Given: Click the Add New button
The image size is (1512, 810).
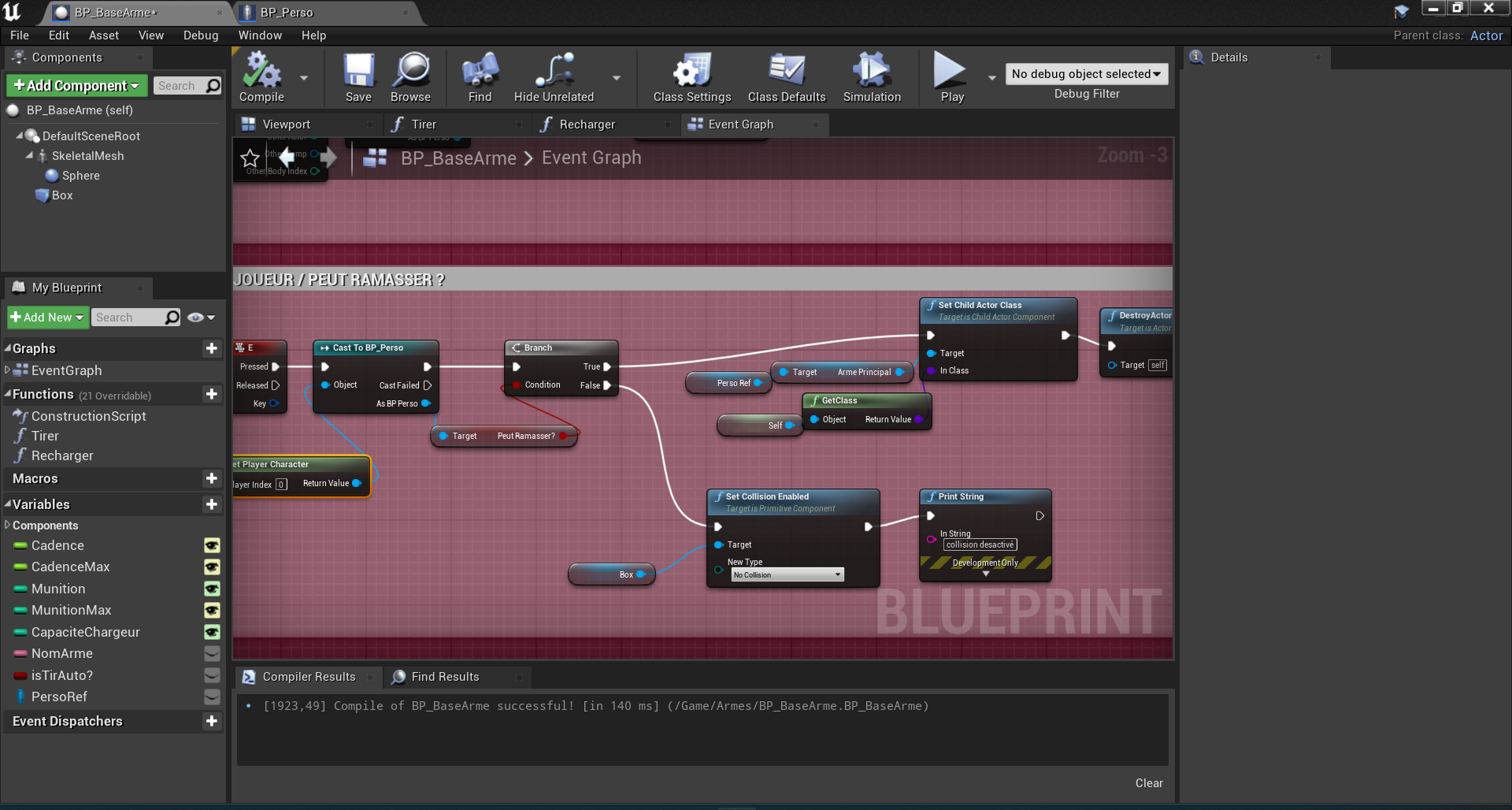Looking at the screenshot, I should point(47,318).
